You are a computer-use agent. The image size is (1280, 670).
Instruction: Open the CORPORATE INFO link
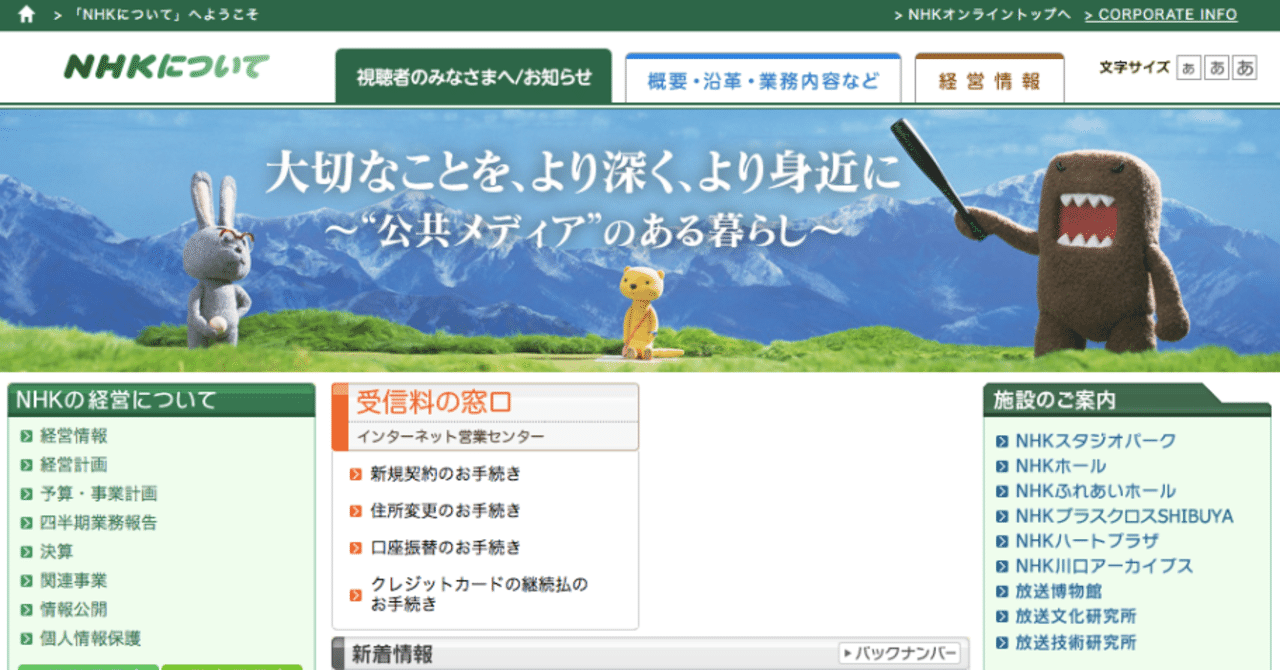coord(1160,15)
